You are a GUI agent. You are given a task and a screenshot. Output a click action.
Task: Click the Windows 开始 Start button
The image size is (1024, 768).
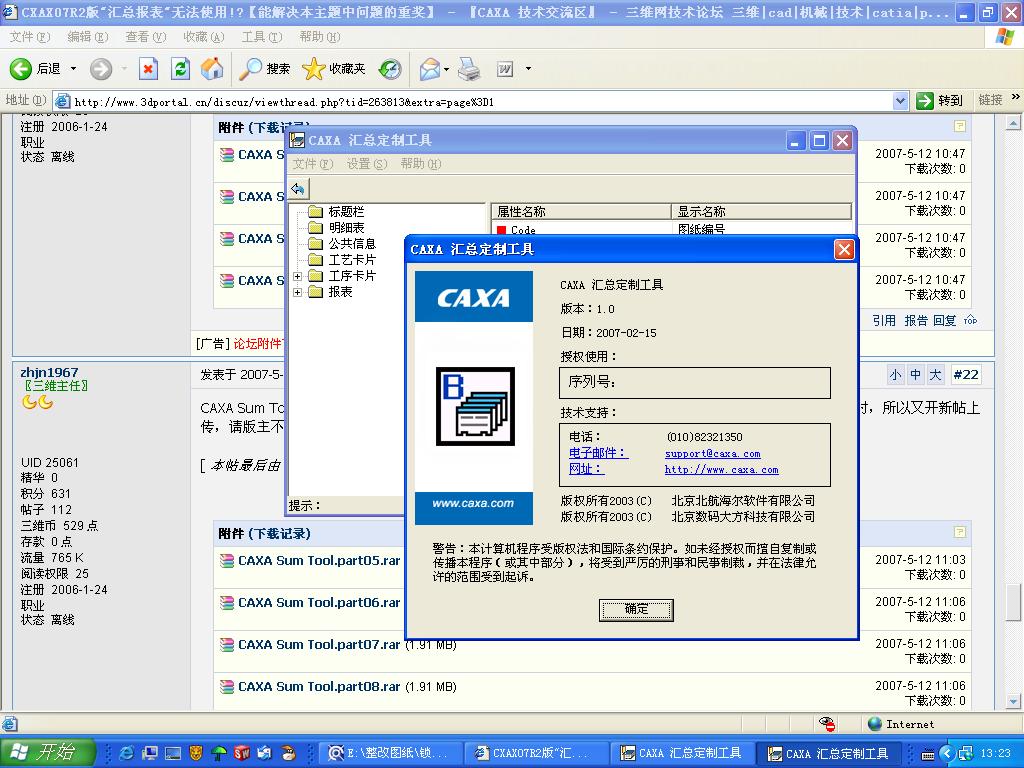[47, 753]
